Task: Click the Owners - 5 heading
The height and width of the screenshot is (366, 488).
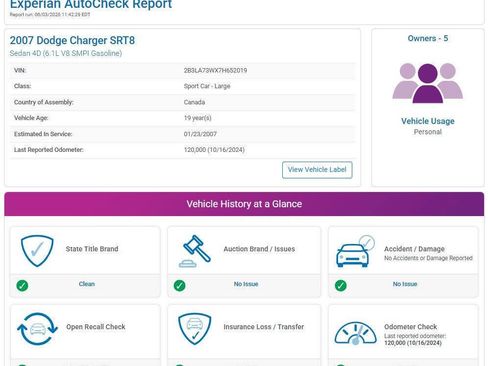Action: click(428, 38)
